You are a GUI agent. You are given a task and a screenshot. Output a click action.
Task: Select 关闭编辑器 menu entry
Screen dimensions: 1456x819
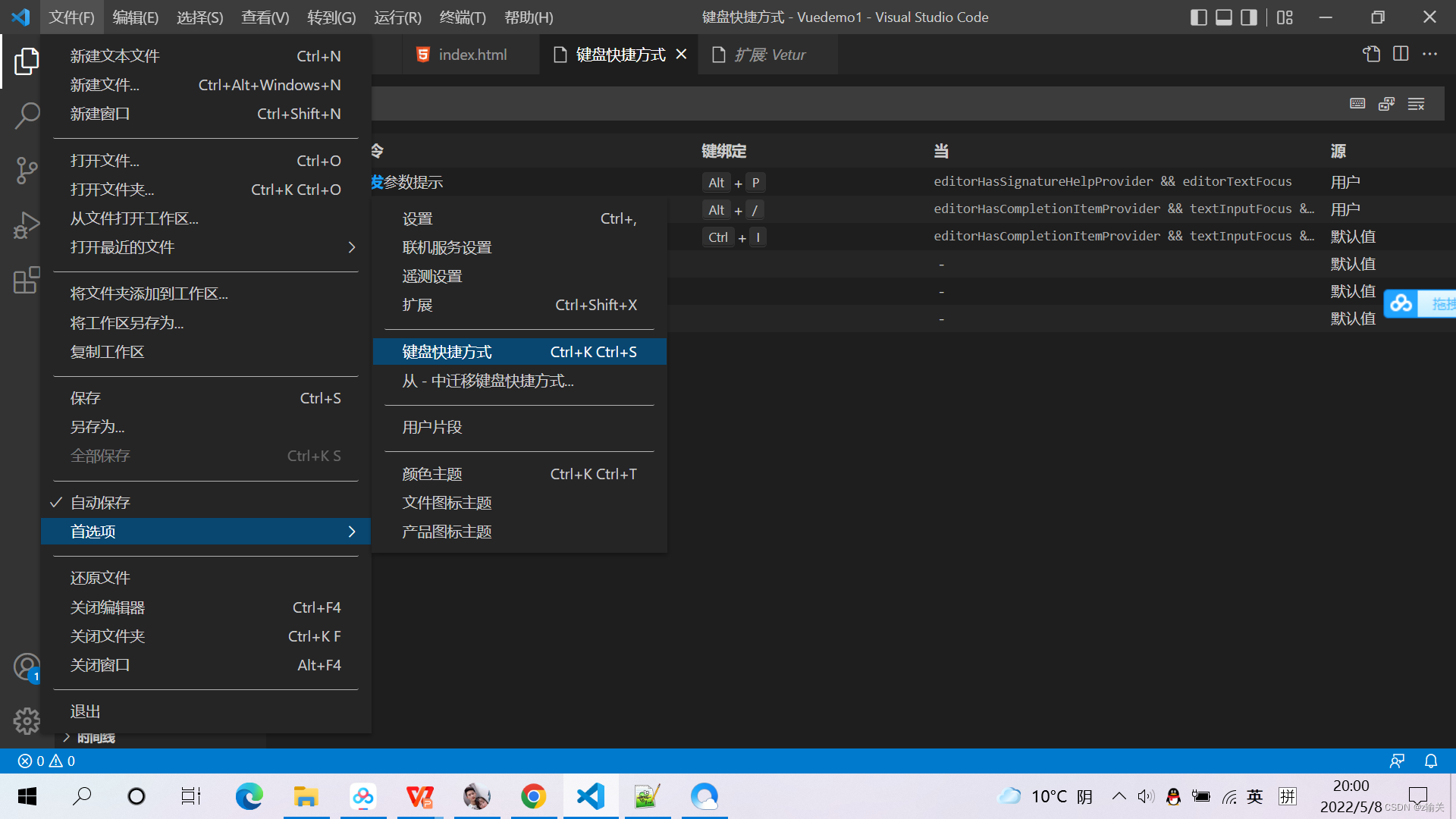point(206,607)
